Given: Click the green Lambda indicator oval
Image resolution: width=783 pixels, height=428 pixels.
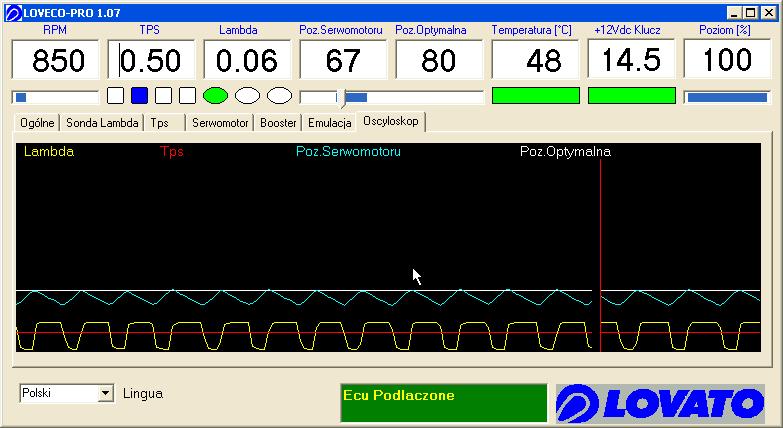Looking at the screenshot, I should pos(215,95).
